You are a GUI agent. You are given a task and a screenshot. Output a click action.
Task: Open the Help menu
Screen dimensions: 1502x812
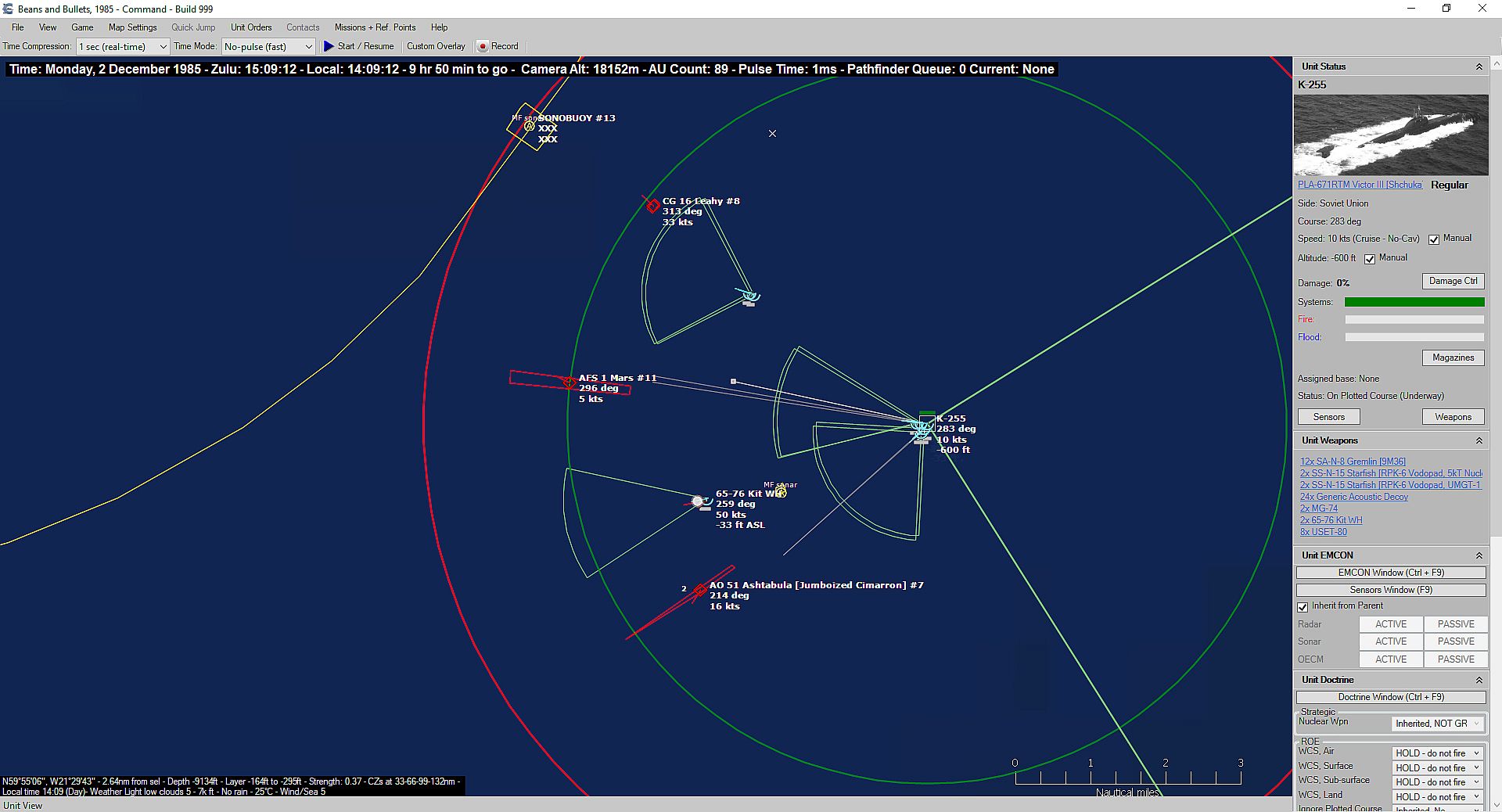439,27
